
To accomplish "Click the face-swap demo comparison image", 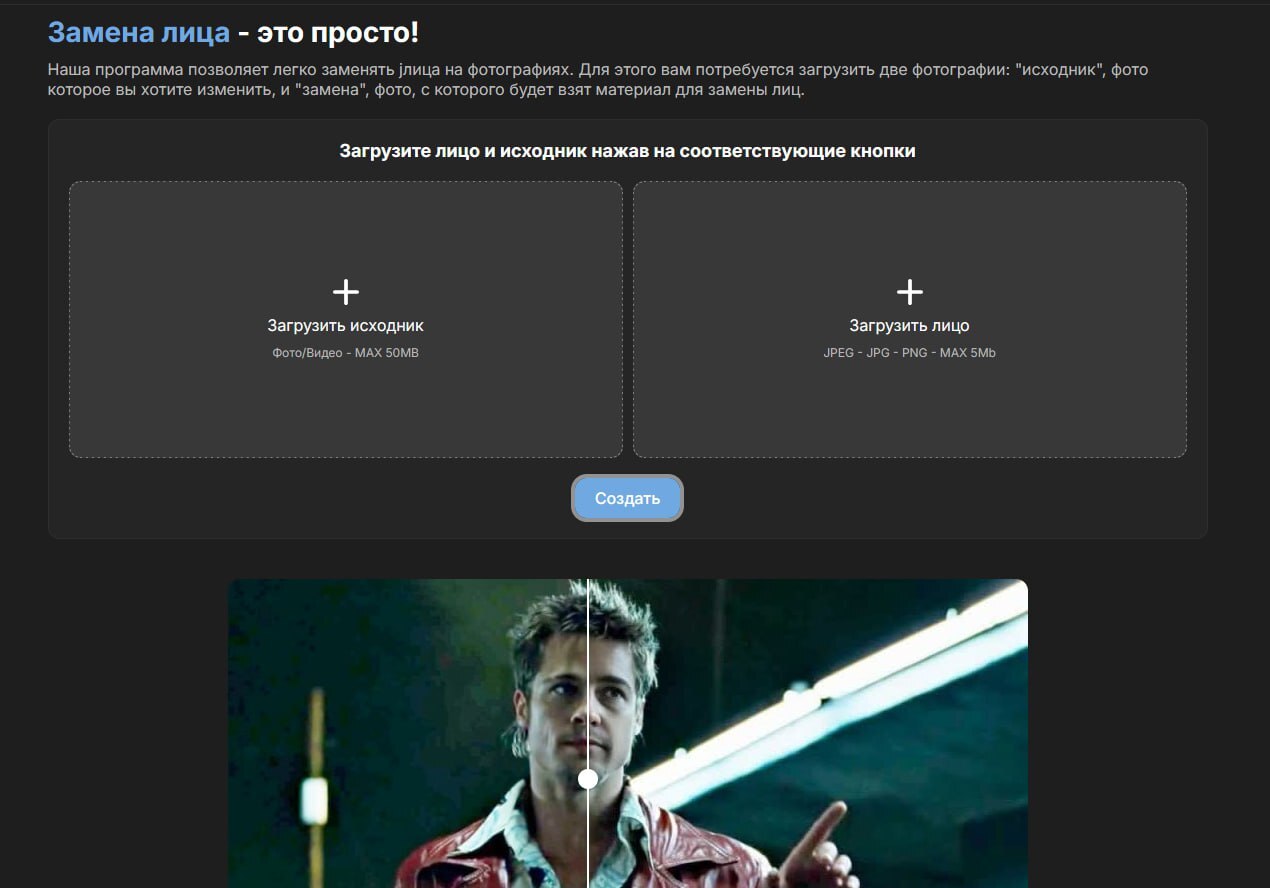I will point(628,734).
